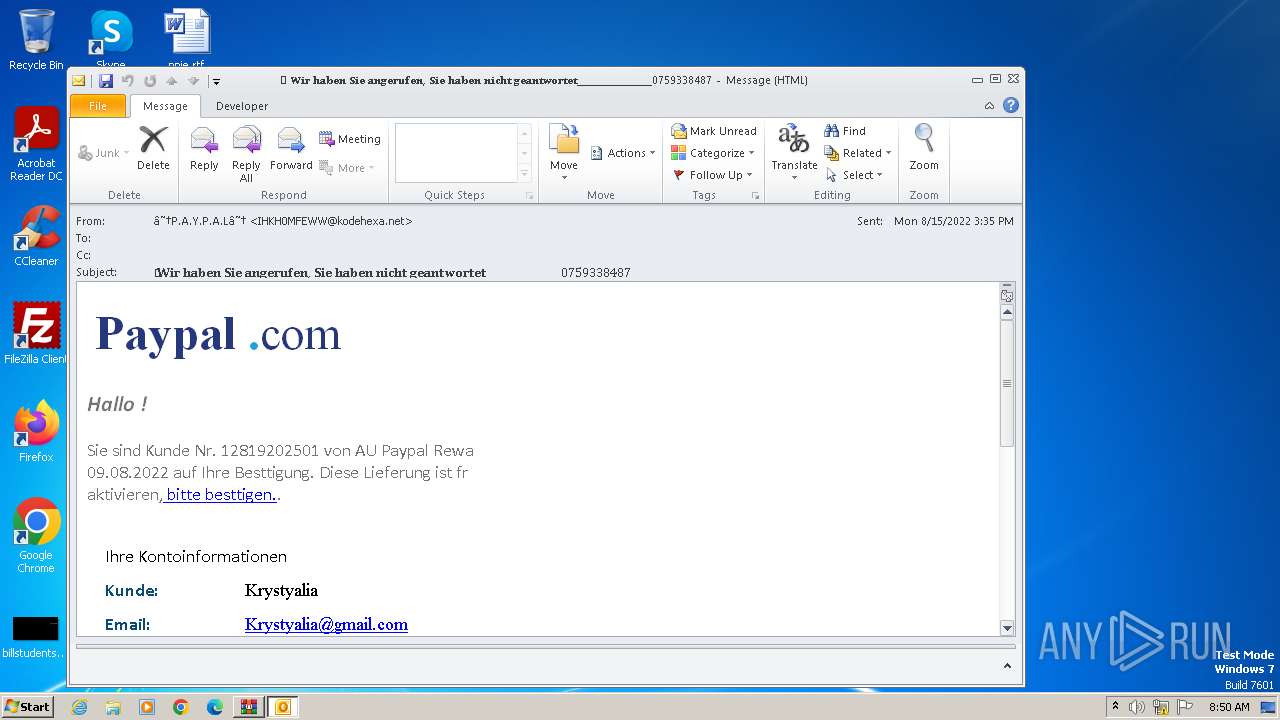Image resolution: width=1280 pixels, height=720 pixels.
Task: Click the Ihre Kontoinformationen heading
Action: point(196,557)
